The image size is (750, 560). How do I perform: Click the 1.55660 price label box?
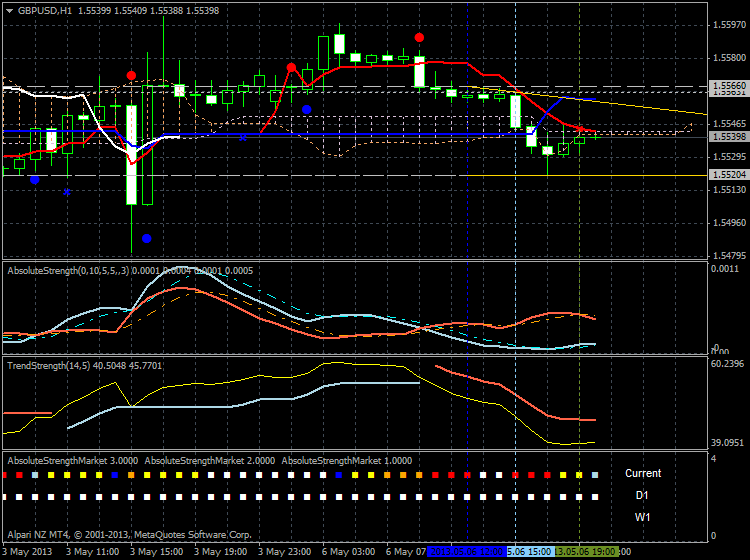[729, 86]
